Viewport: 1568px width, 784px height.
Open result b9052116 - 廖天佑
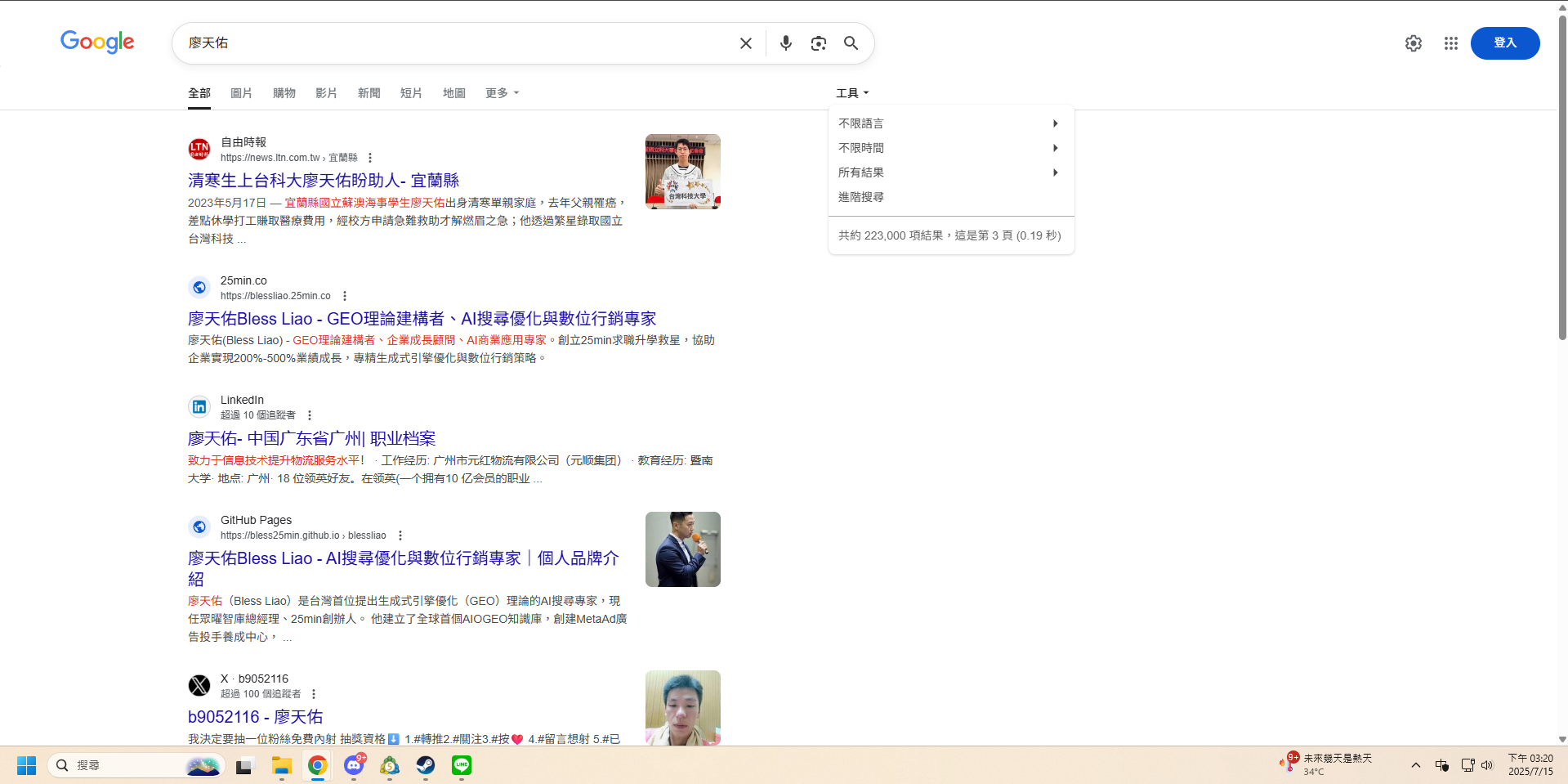click(x=255, y=717)
